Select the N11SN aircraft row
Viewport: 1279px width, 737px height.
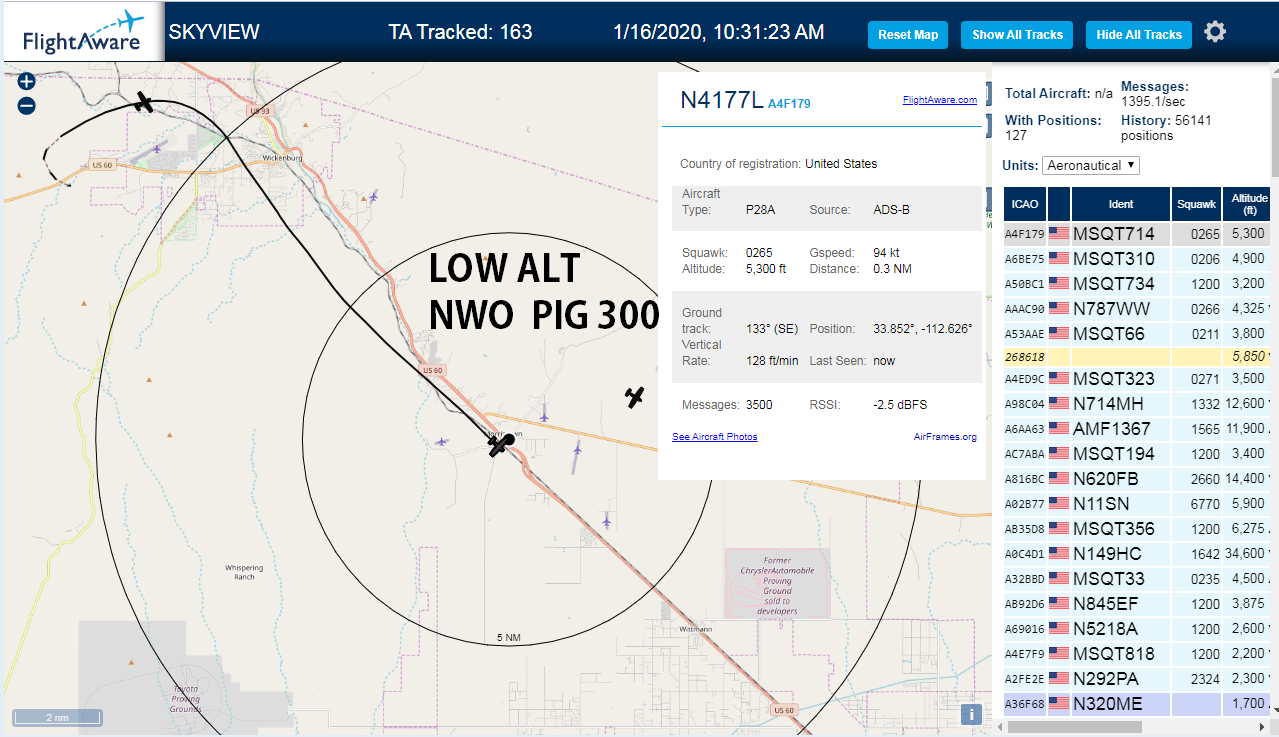(x=1137, y=504)
